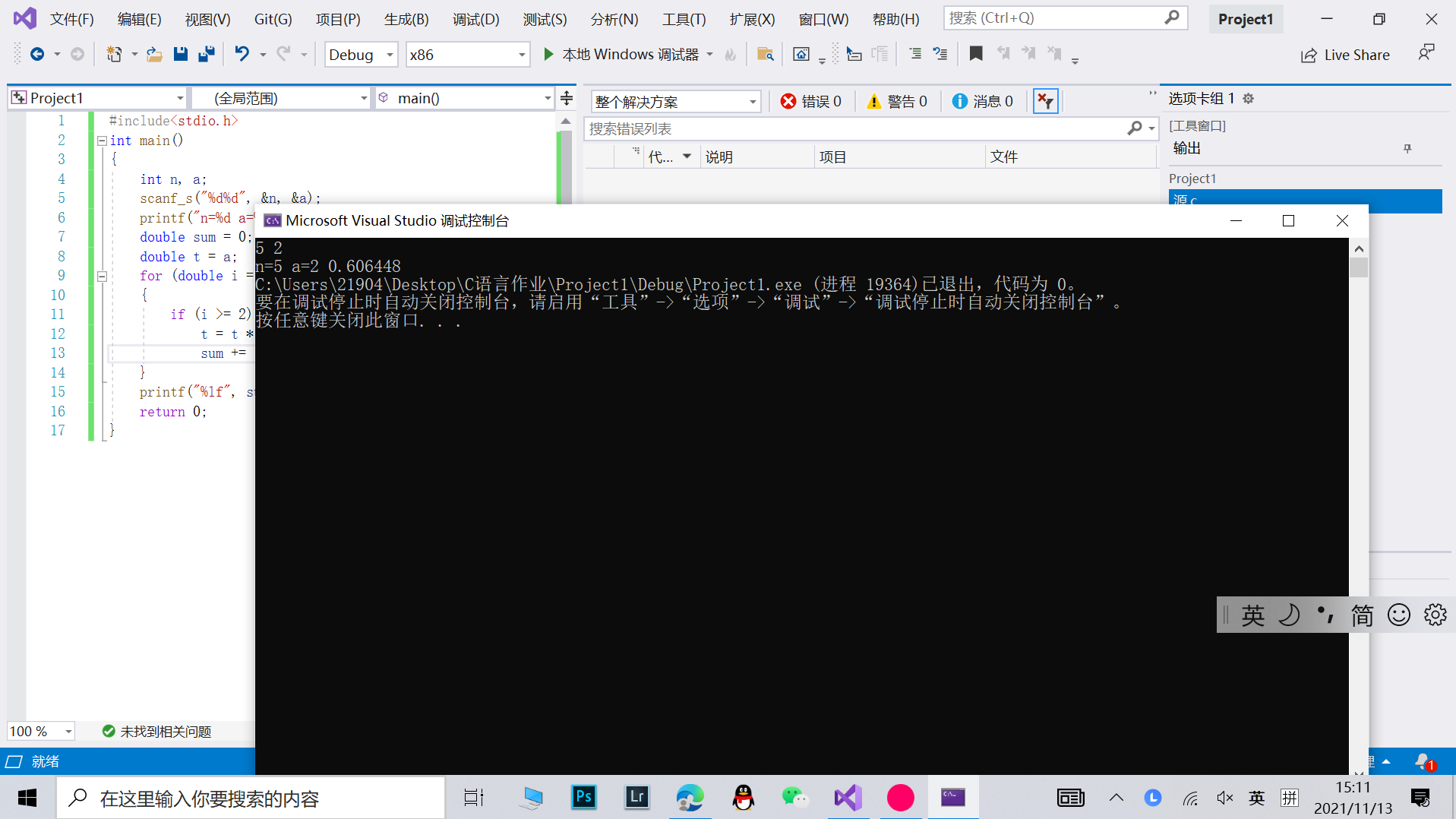Image resolution: width=1456 pixels, height=819 pixels.
Task: Click the IME settings gear icon
Action: pos(1435,614)
